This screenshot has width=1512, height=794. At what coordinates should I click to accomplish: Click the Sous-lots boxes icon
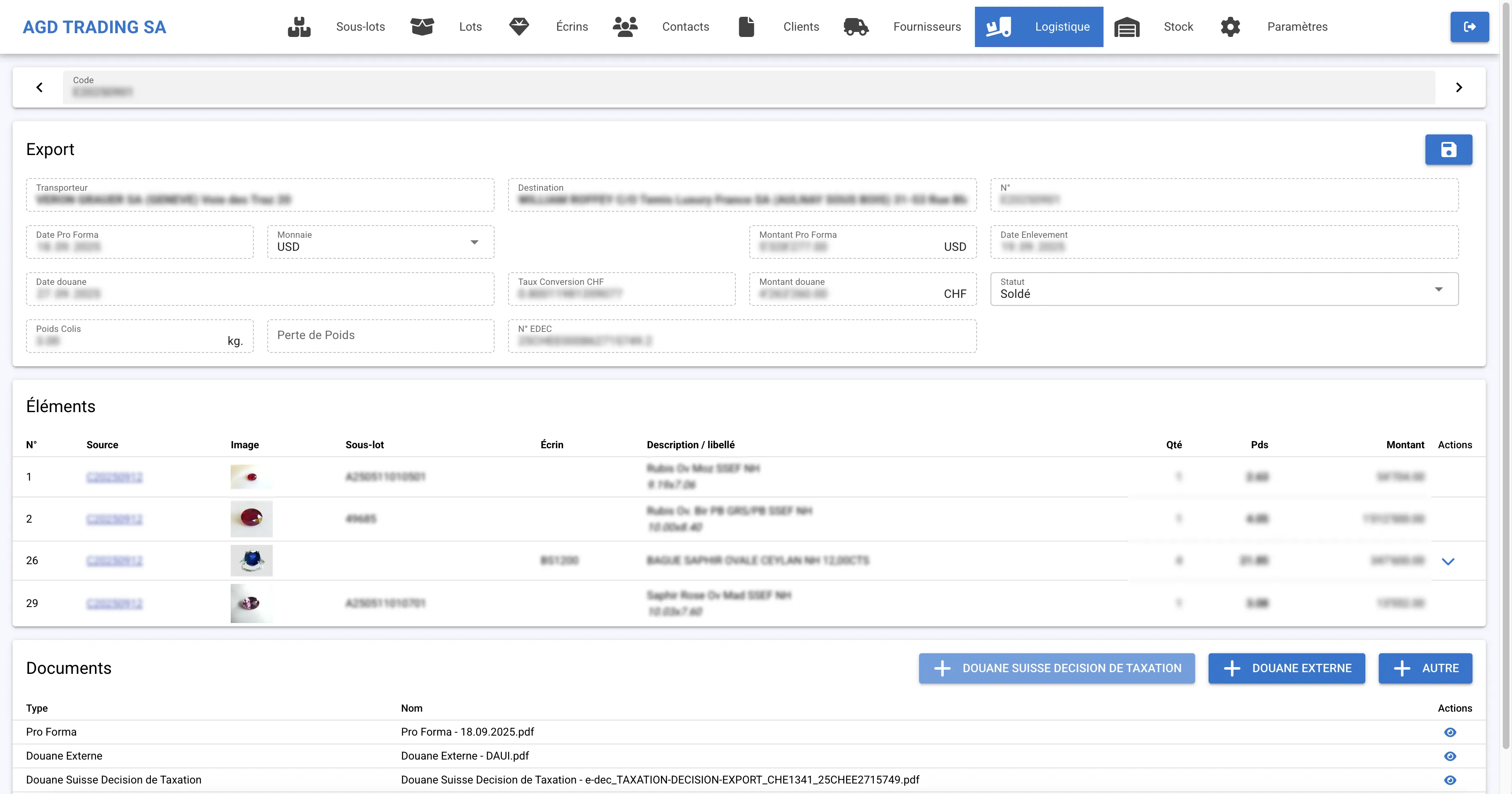pyautogui.click(x=299, y=27)
